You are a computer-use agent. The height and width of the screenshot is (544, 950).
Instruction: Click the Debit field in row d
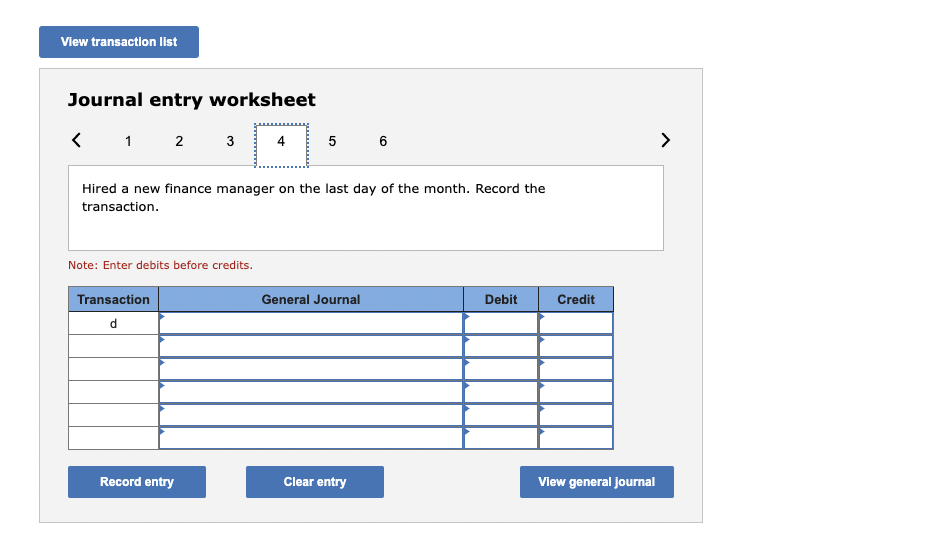click(x=501, y=323)
